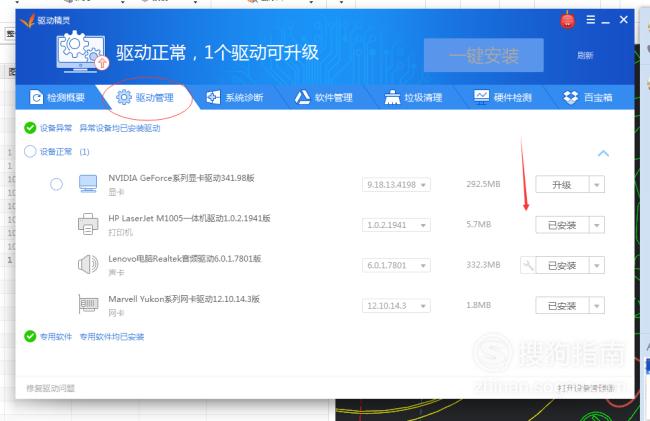Viewport: 650px width, 421px height.
Task: Click the 292.5MB size value
Action: click(483, 184)
